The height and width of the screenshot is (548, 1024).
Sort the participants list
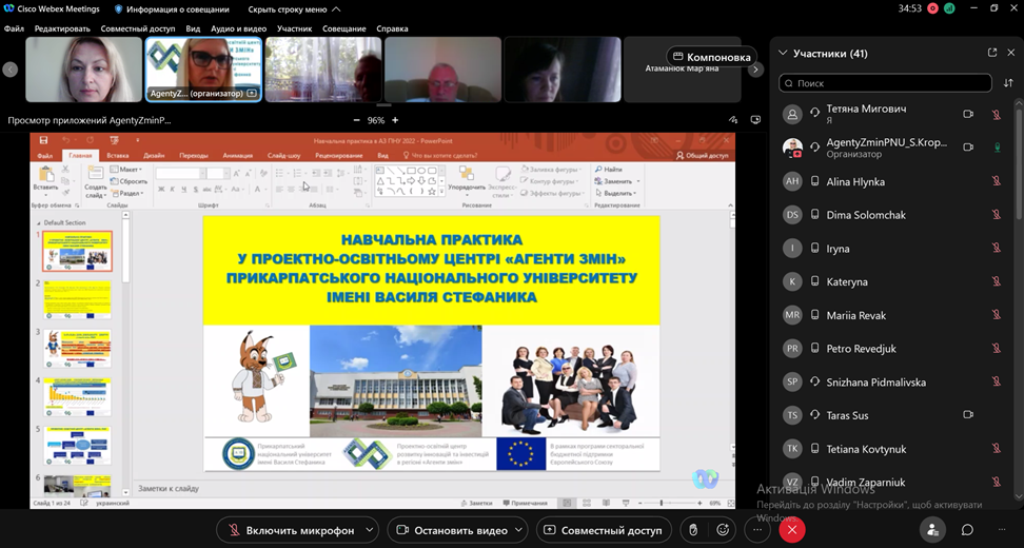[x=1007, y=83]
